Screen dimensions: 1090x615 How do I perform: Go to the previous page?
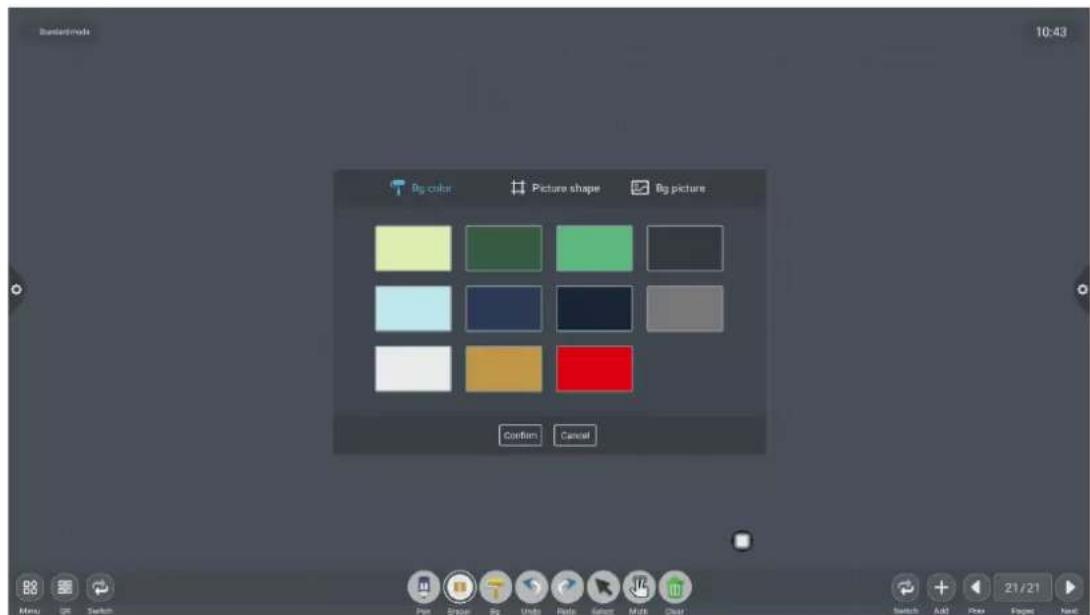click(x=977, y=588)
